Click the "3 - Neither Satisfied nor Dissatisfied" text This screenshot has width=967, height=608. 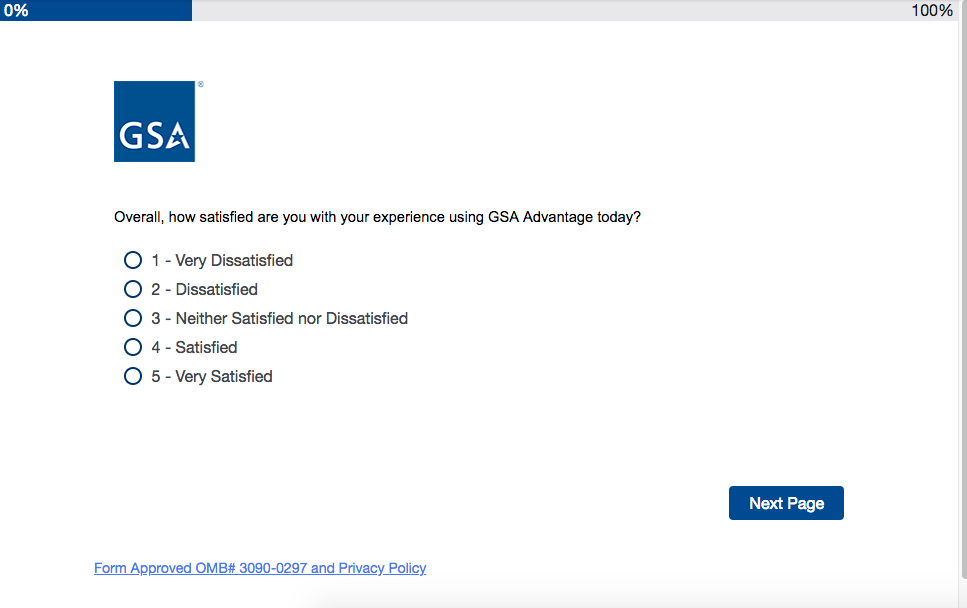pos(280,318)
